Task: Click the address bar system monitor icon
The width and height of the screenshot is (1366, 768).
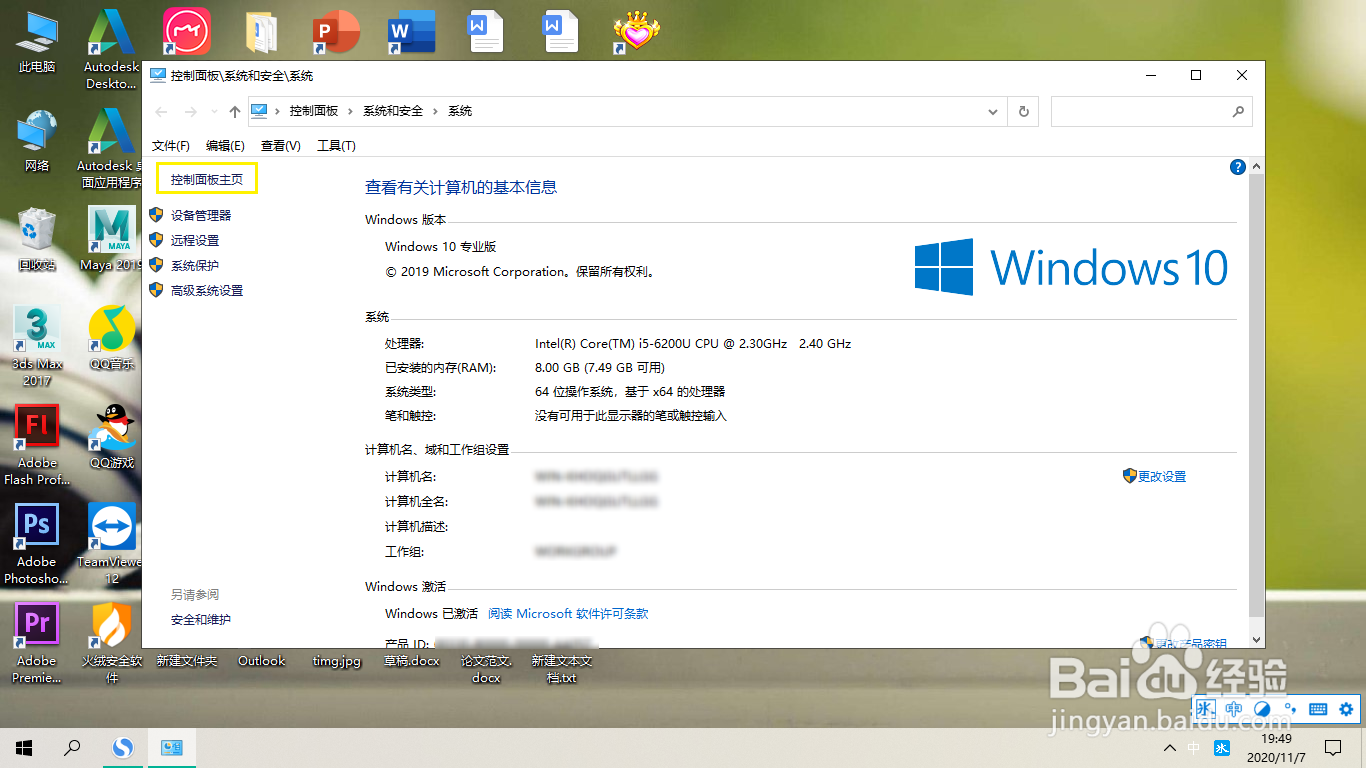Action: [x=259, y=111]
